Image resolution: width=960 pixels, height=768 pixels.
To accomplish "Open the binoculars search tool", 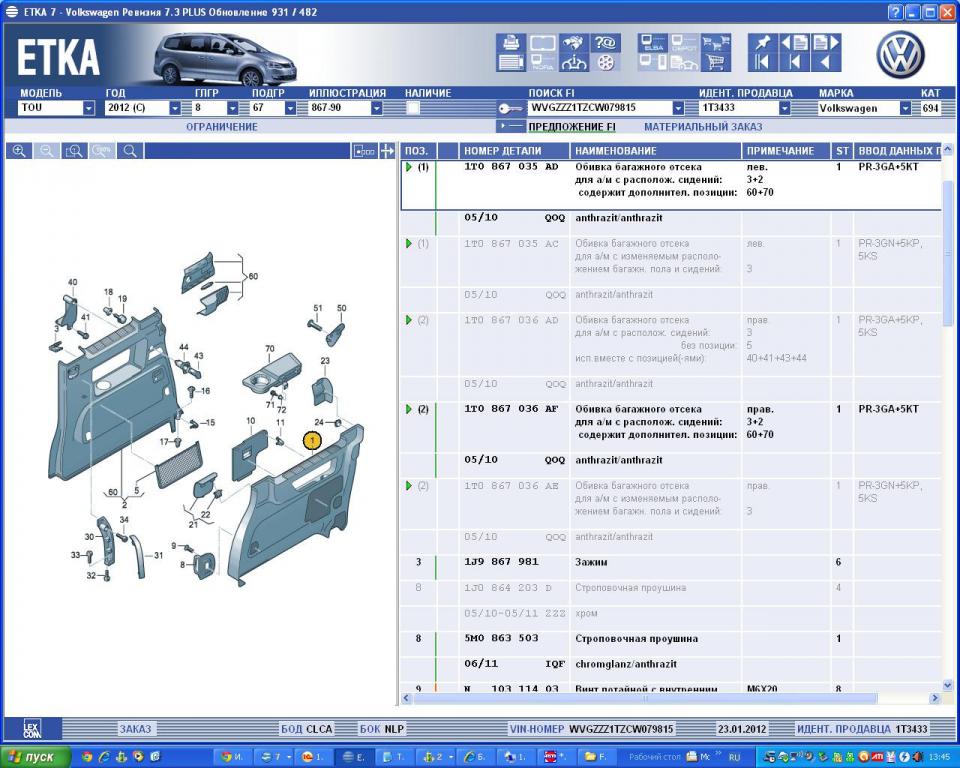I will 574,43.
